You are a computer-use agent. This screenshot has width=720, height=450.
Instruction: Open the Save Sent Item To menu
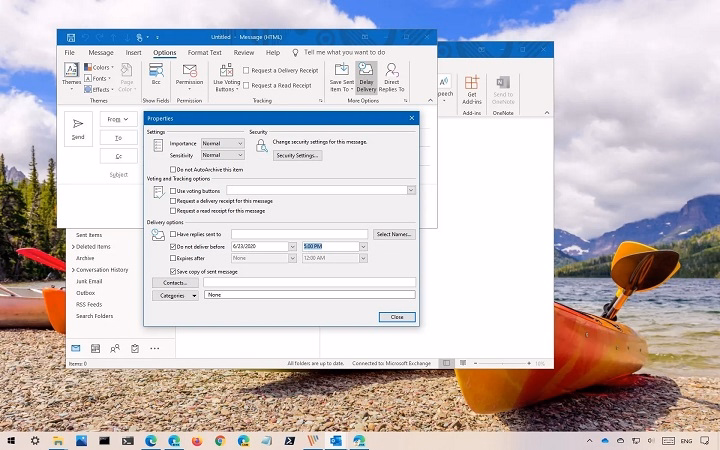coord(342,77)
